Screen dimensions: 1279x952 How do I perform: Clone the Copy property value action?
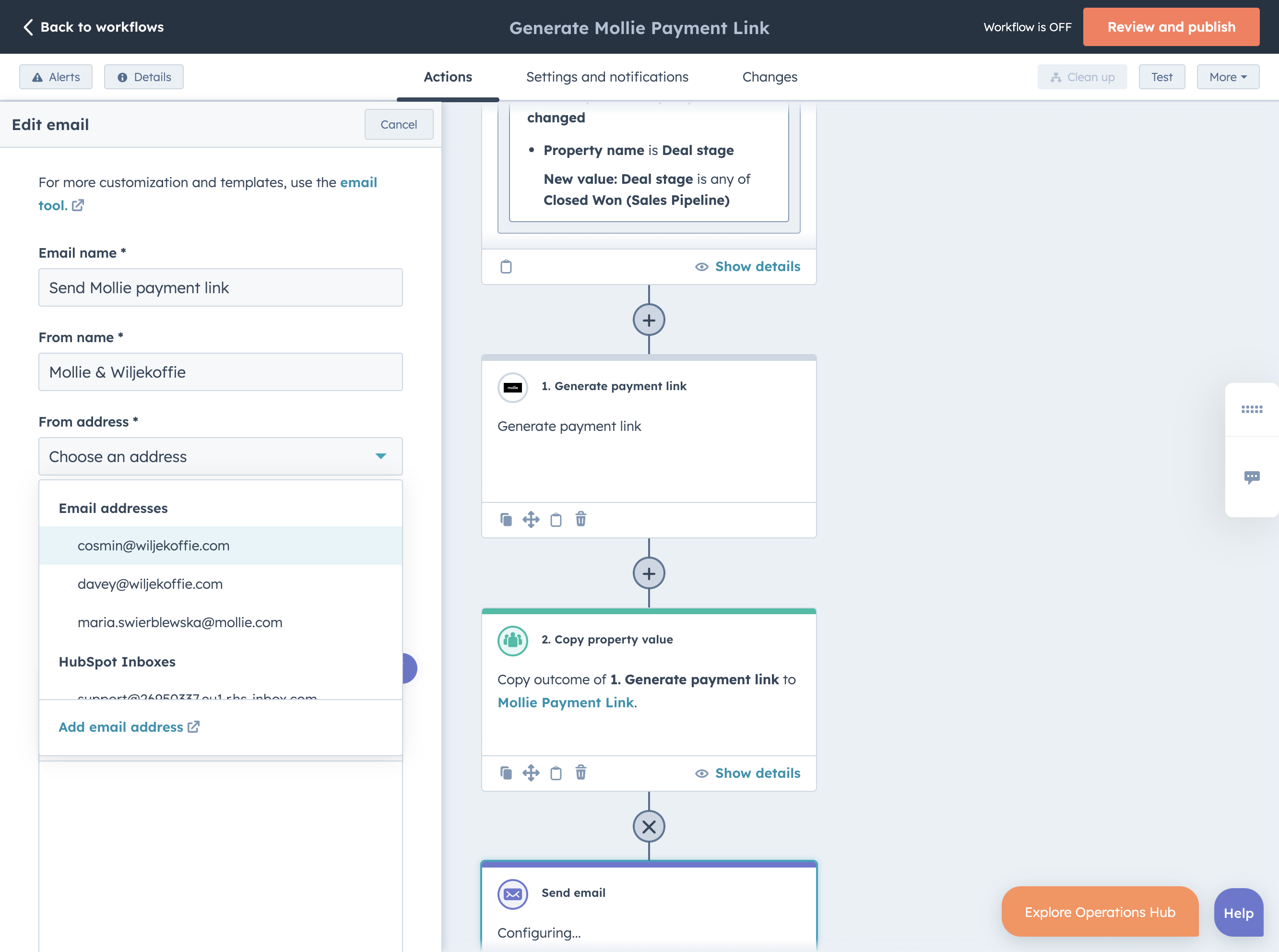(506, 773)
